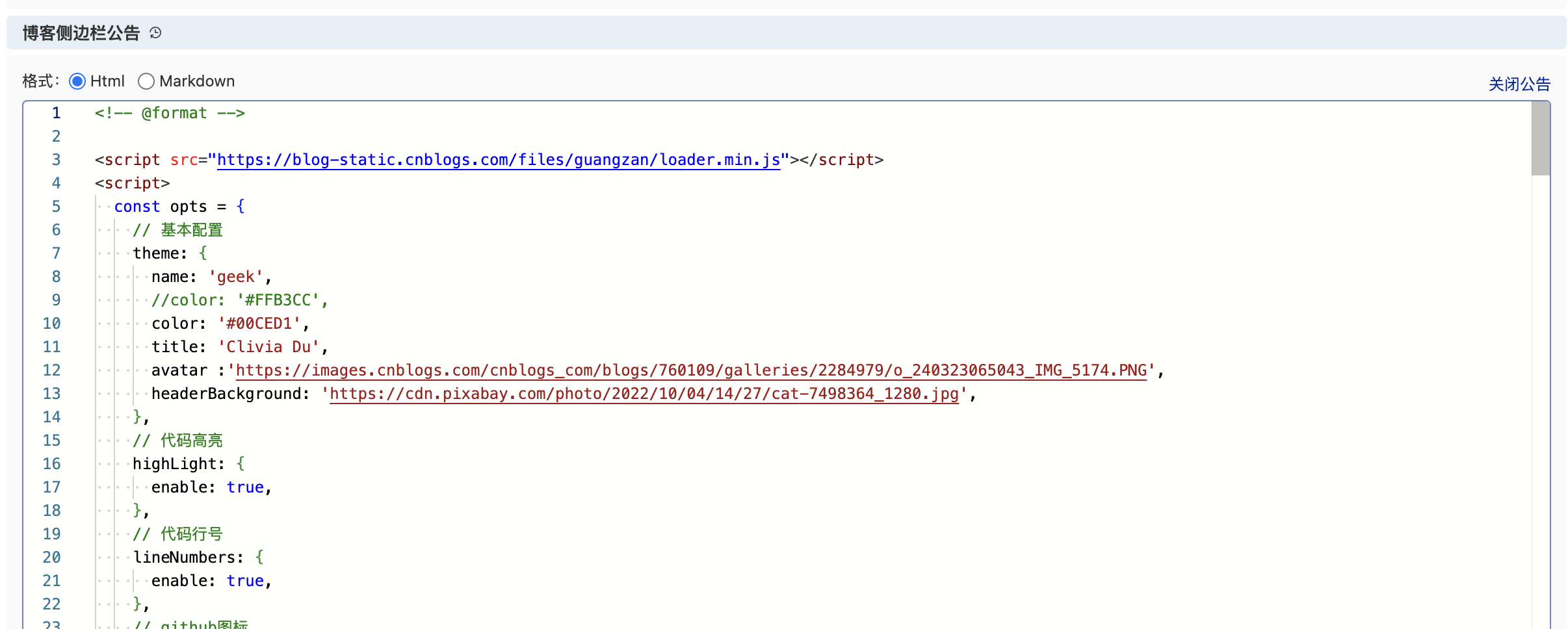Open the pixabay headerBackground URL

tap(644, 394)
